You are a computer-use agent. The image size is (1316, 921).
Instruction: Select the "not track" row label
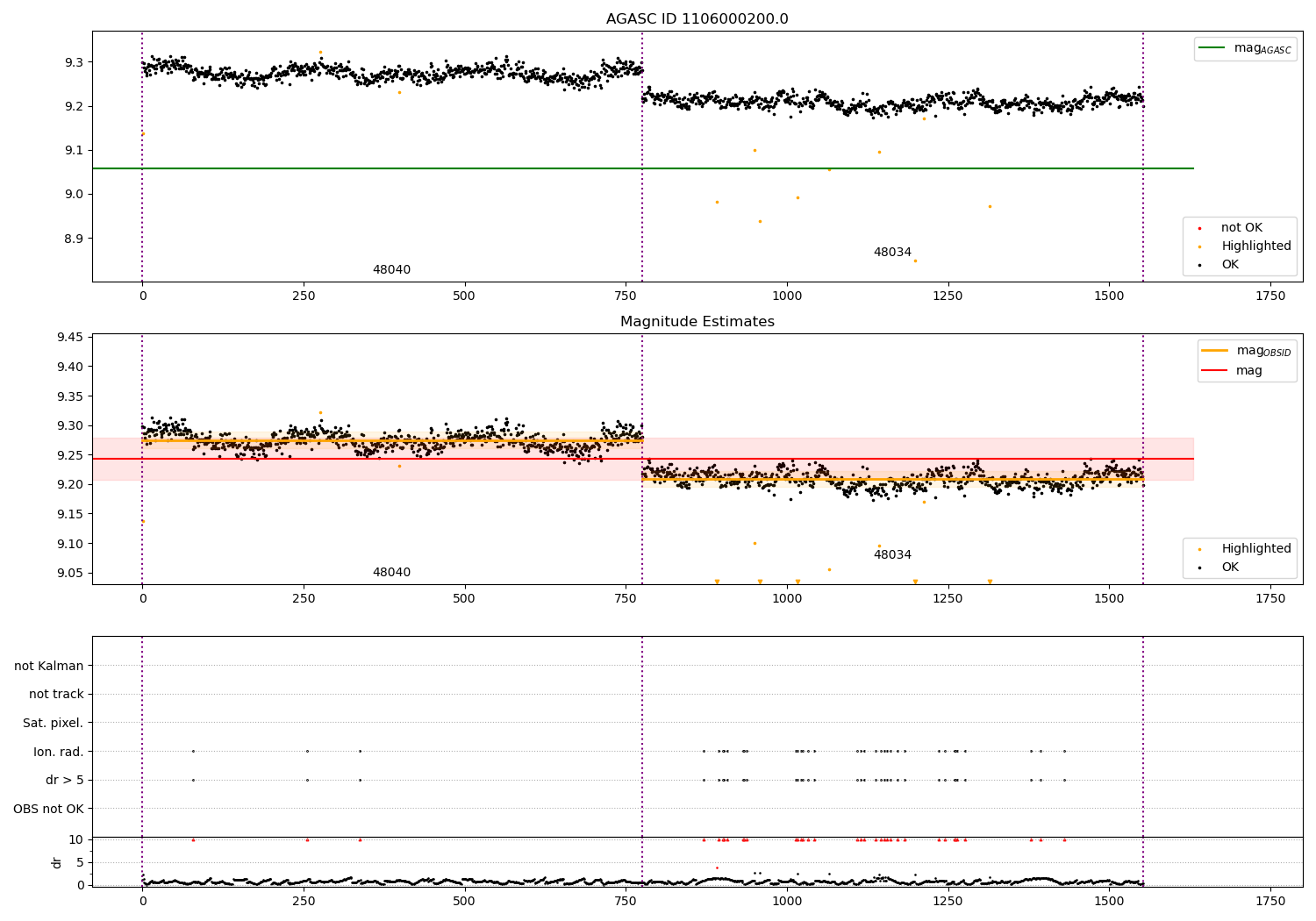coord(56,695)
